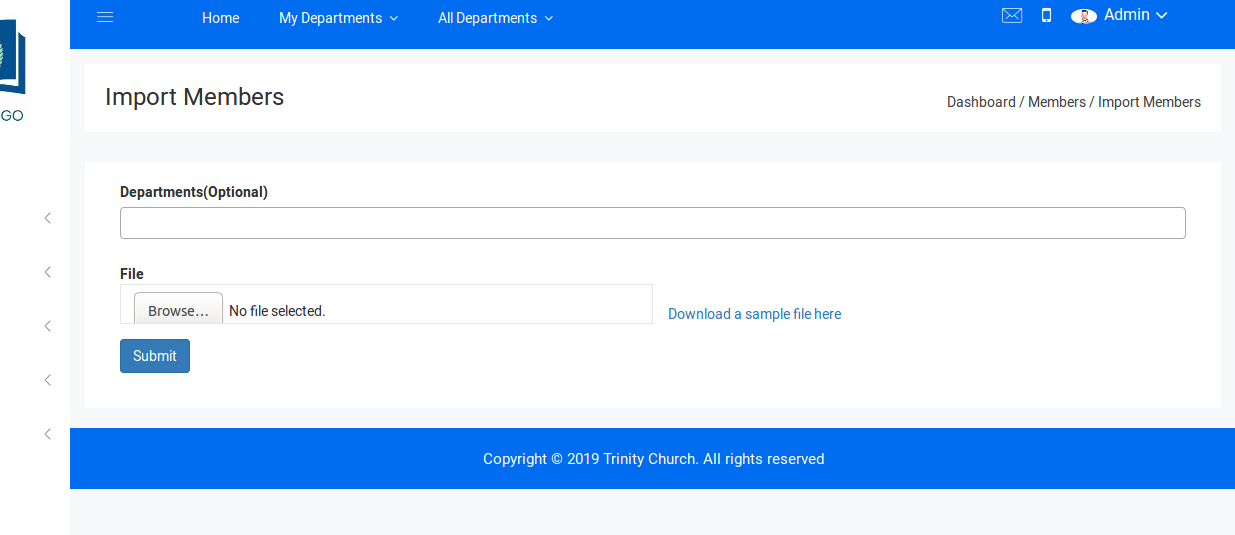
Task: Open My Departments dropdown menu
Action: point(338,18)
